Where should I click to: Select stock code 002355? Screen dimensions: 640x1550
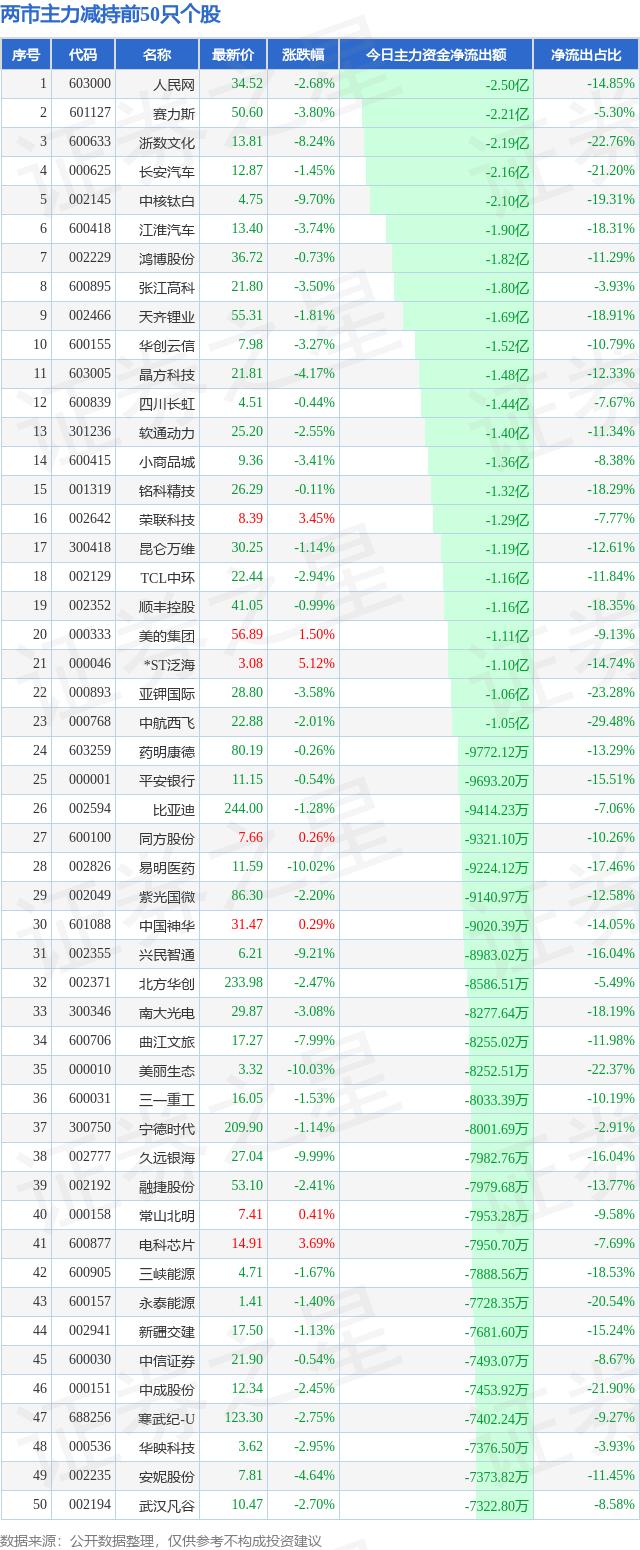pos(90,954)
